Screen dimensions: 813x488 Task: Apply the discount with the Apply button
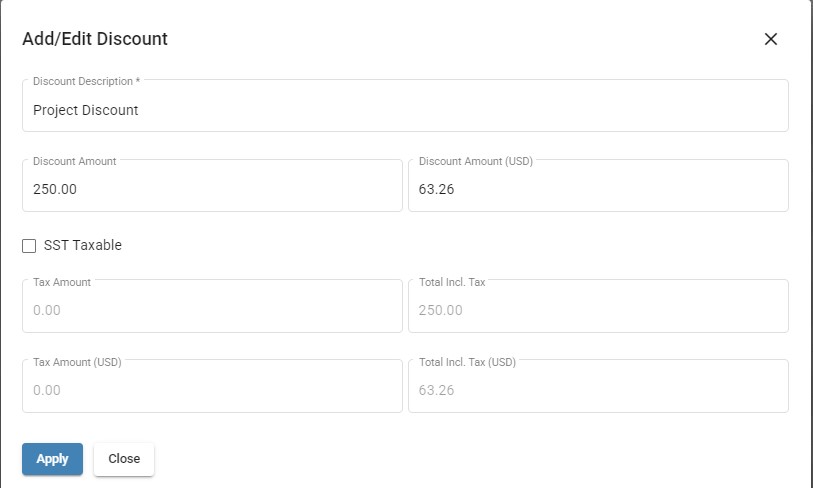(52, 459)
